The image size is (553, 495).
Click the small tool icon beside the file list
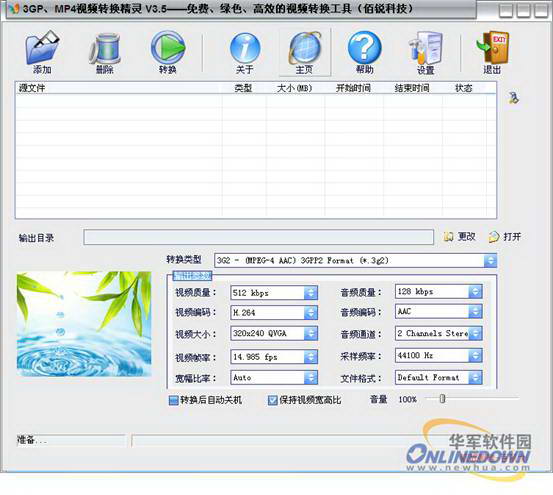tap(514, 98)
